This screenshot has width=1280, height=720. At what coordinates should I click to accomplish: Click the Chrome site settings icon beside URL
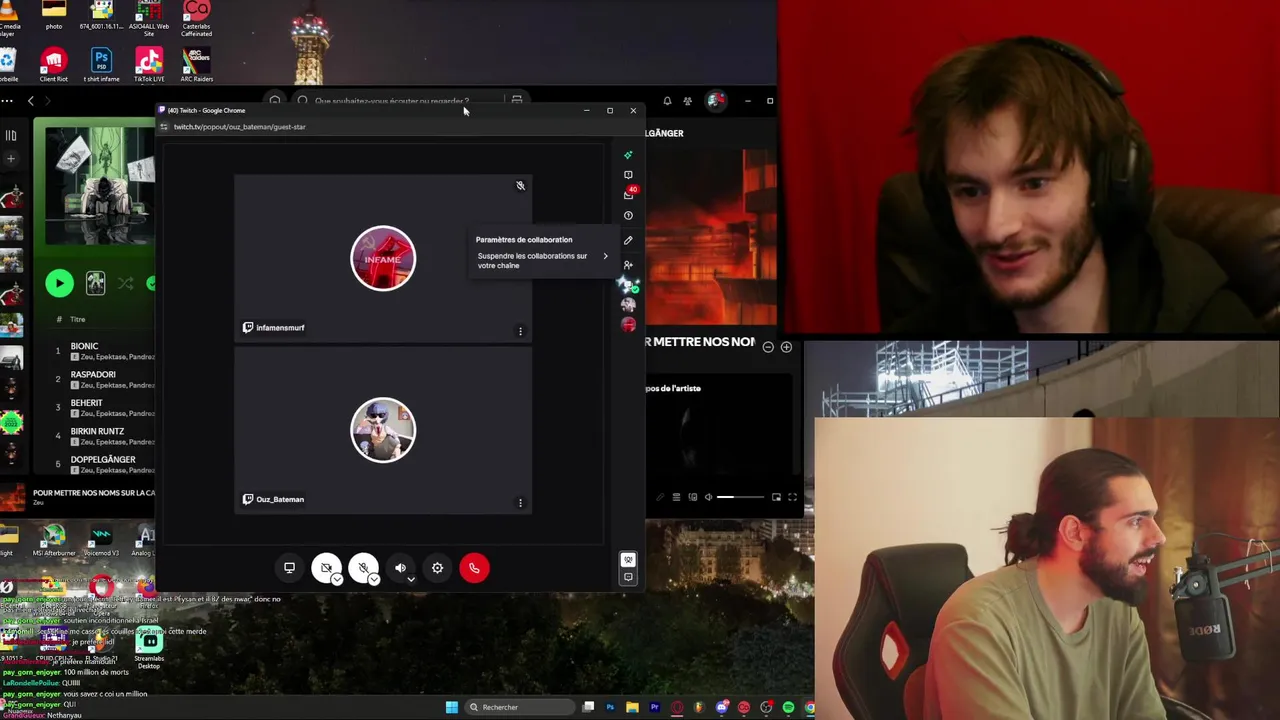164,127
